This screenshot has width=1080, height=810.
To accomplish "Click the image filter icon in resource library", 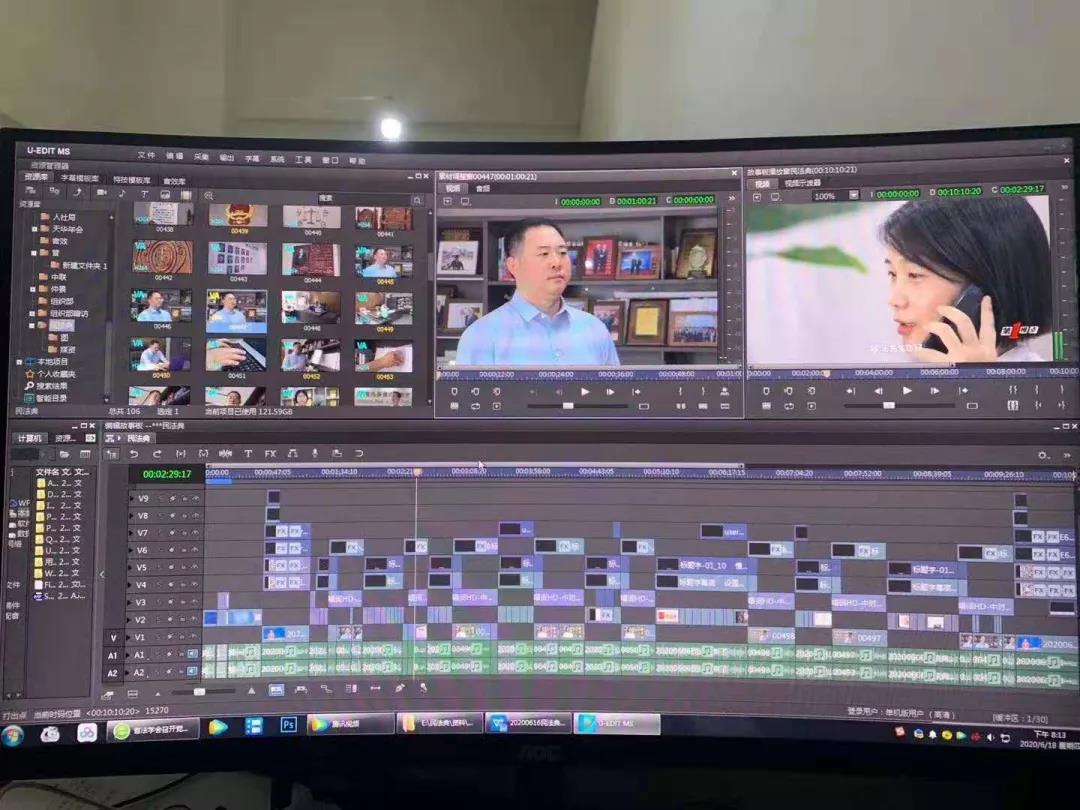I will tap(165, 195).
